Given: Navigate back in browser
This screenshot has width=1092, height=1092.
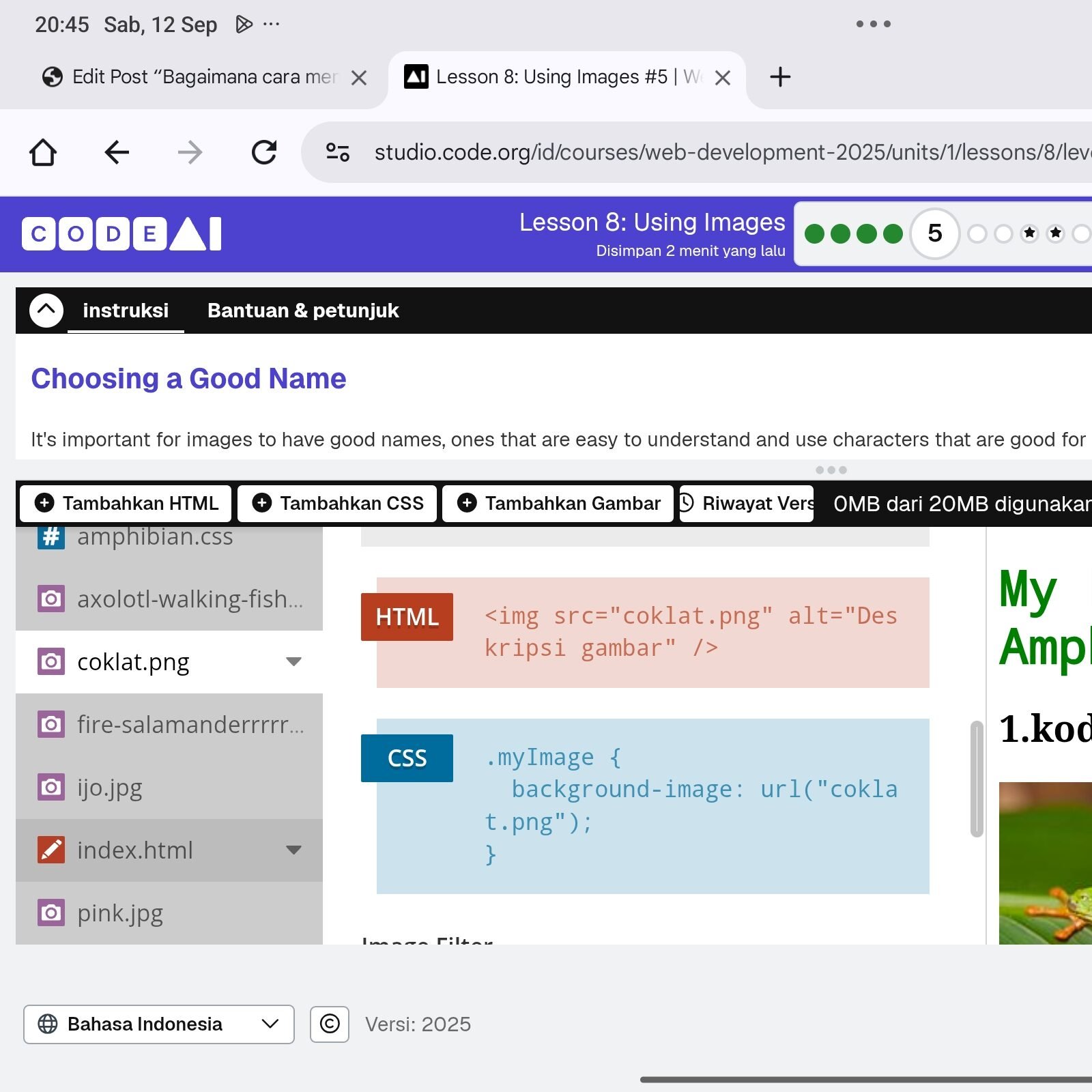Looking at the screenshot, I should [x=117, y=152].
